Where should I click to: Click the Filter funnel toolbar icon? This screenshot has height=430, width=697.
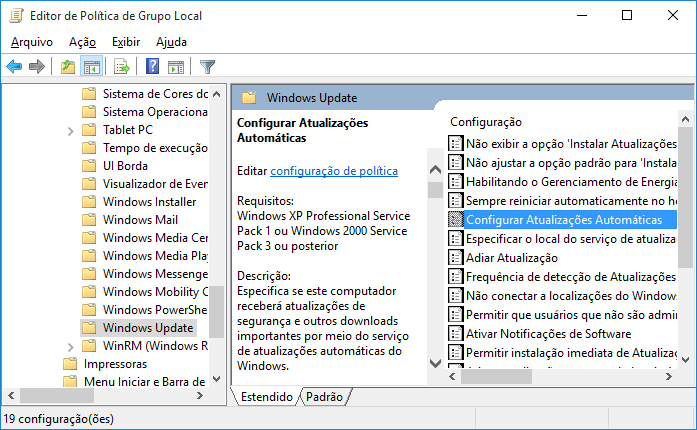tap(207, 67)
